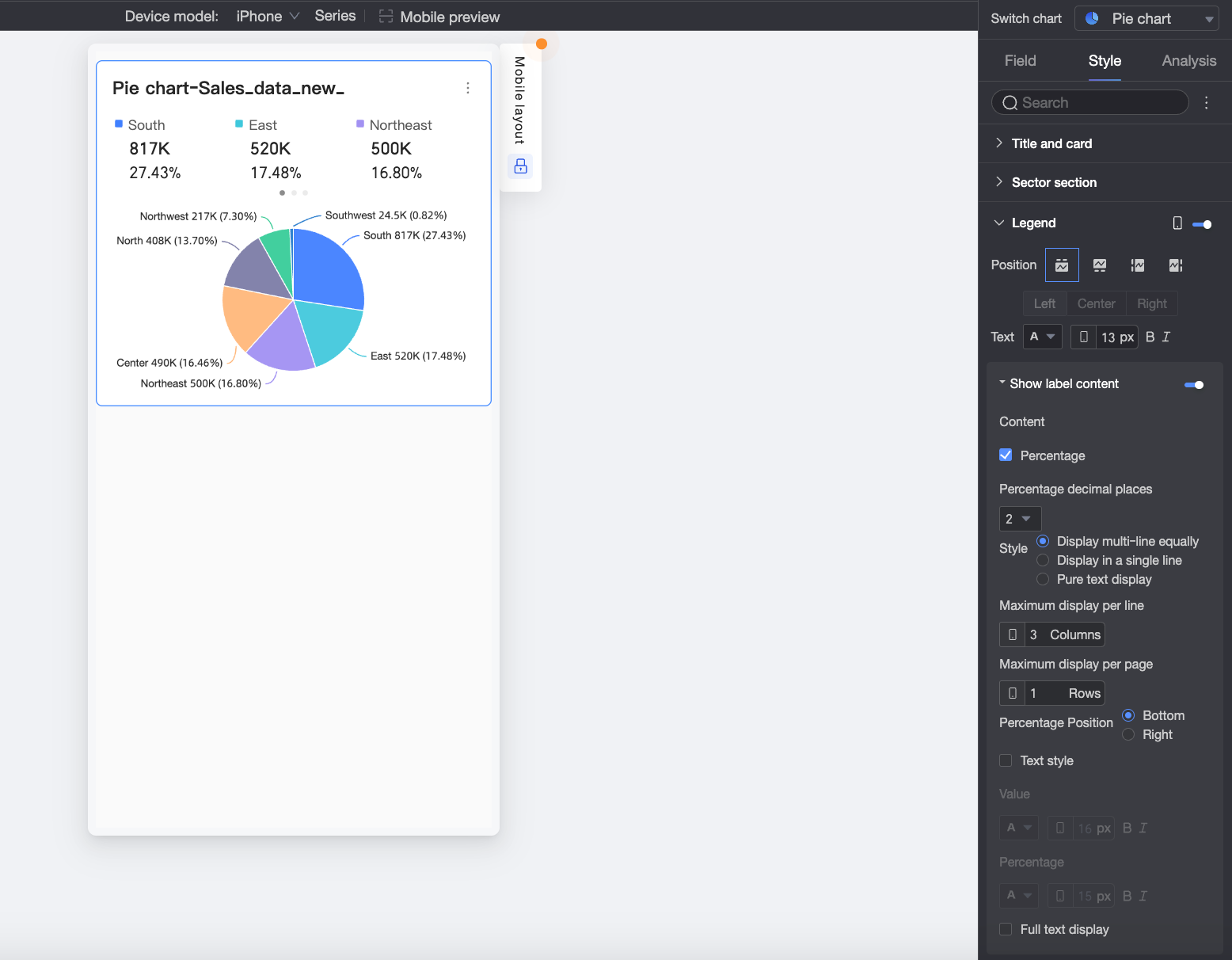
Task: Click the Pie chart-Sales_data_new_ title
Action: 228,88
